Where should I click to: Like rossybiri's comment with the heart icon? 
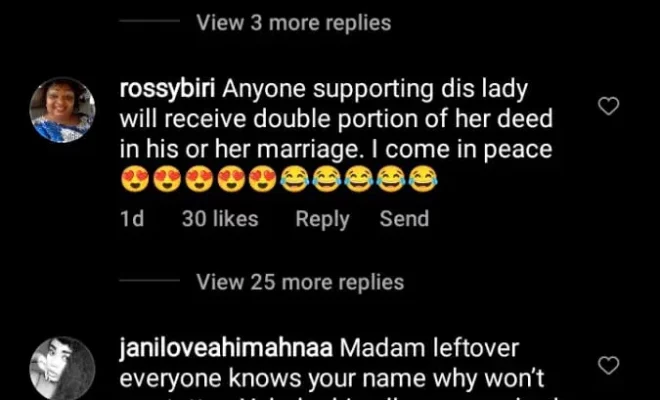coord(609,106)
